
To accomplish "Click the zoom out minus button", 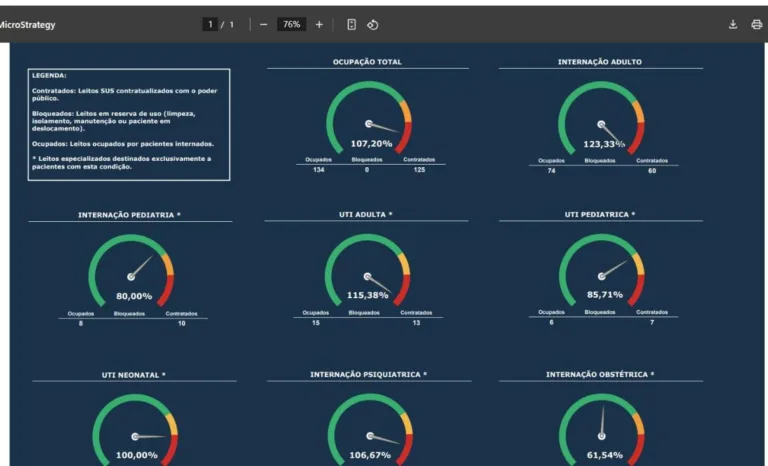I will click(x=263, y=24).
